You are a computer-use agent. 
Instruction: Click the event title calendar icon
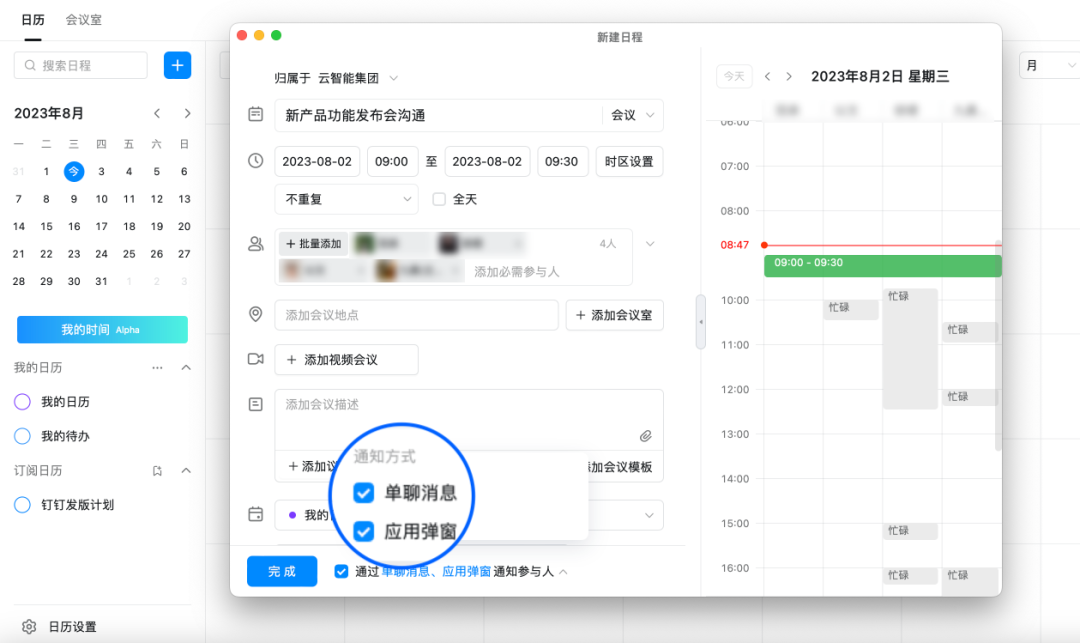[x=256, y=114]
